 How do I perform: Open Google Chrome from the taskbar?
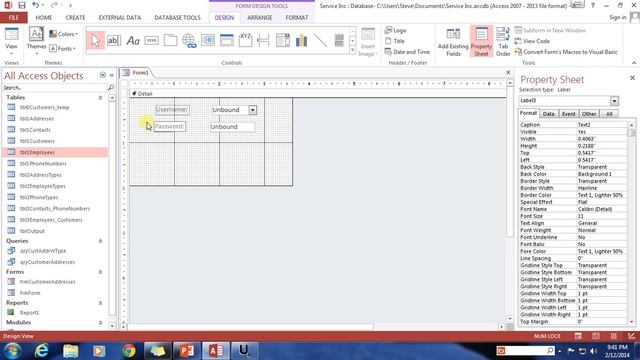[x=129, y=351]
